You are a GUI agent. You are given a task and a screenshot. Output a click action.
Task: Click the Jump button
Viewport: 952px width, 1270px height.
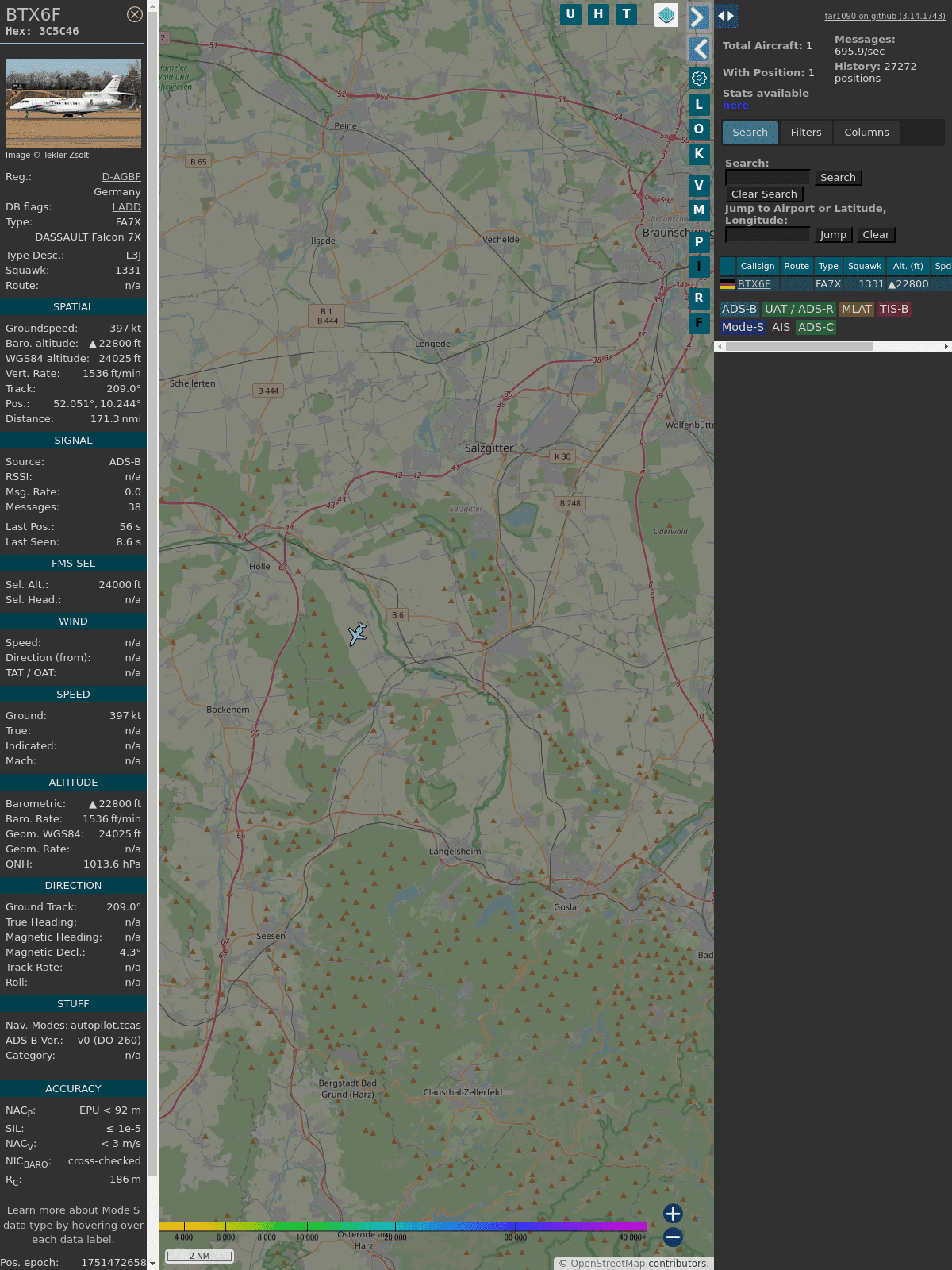833,235
